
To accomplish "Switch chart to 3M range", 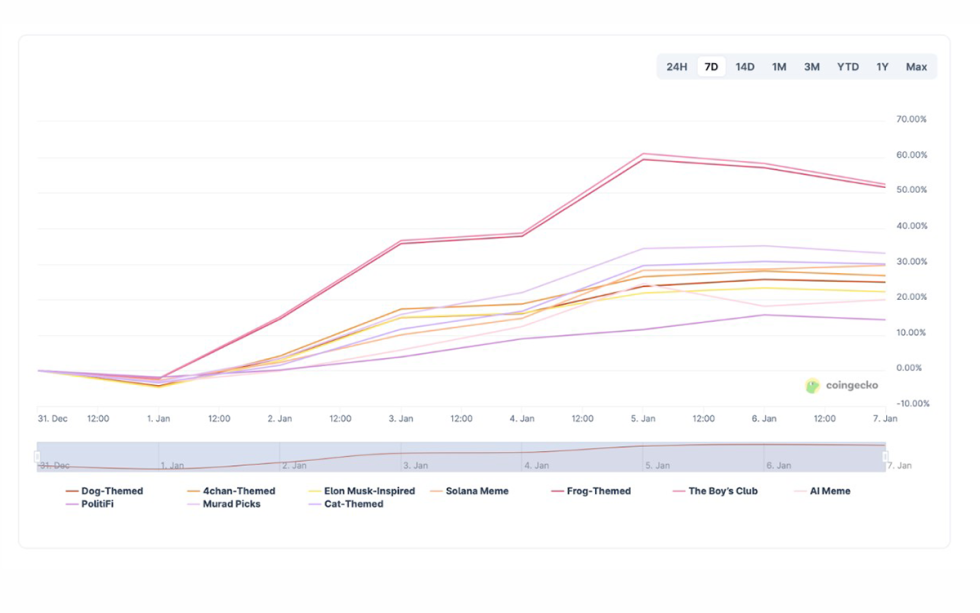I will click(812, 67).
